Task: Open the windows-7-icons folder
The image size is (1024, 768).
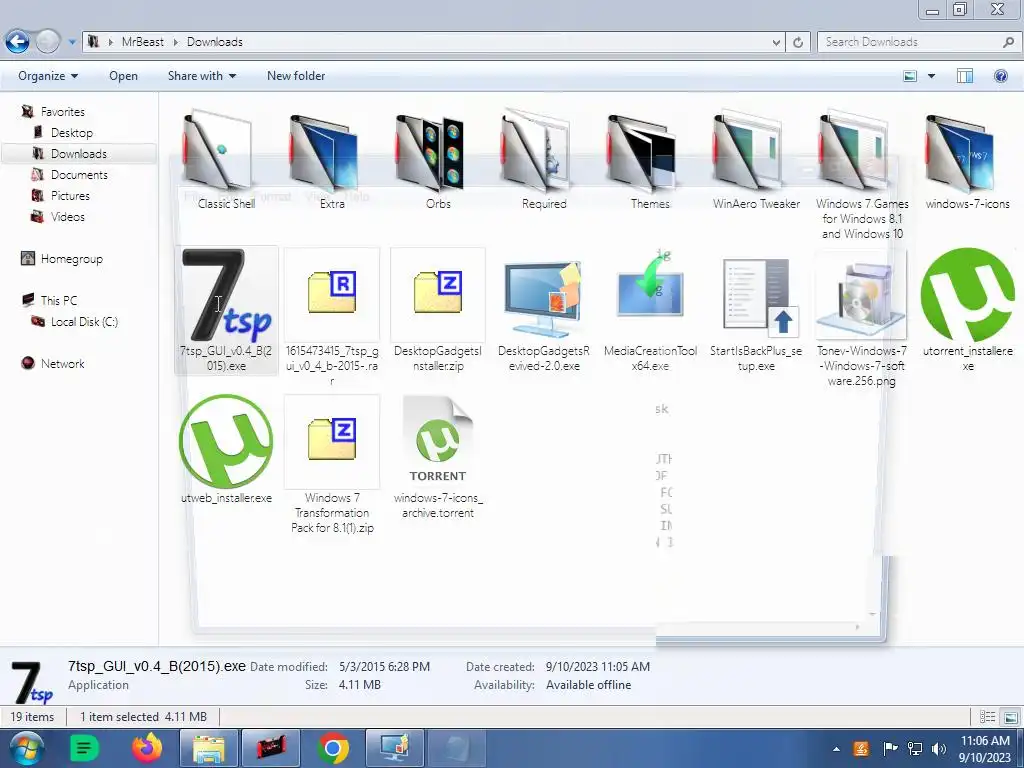Action: coord(968,160)
